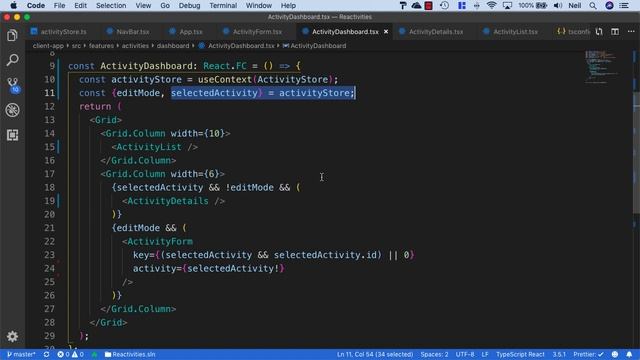
Task: Click the volume icon in menu bar
Action: pyautogui.click(x=558, y=5)
